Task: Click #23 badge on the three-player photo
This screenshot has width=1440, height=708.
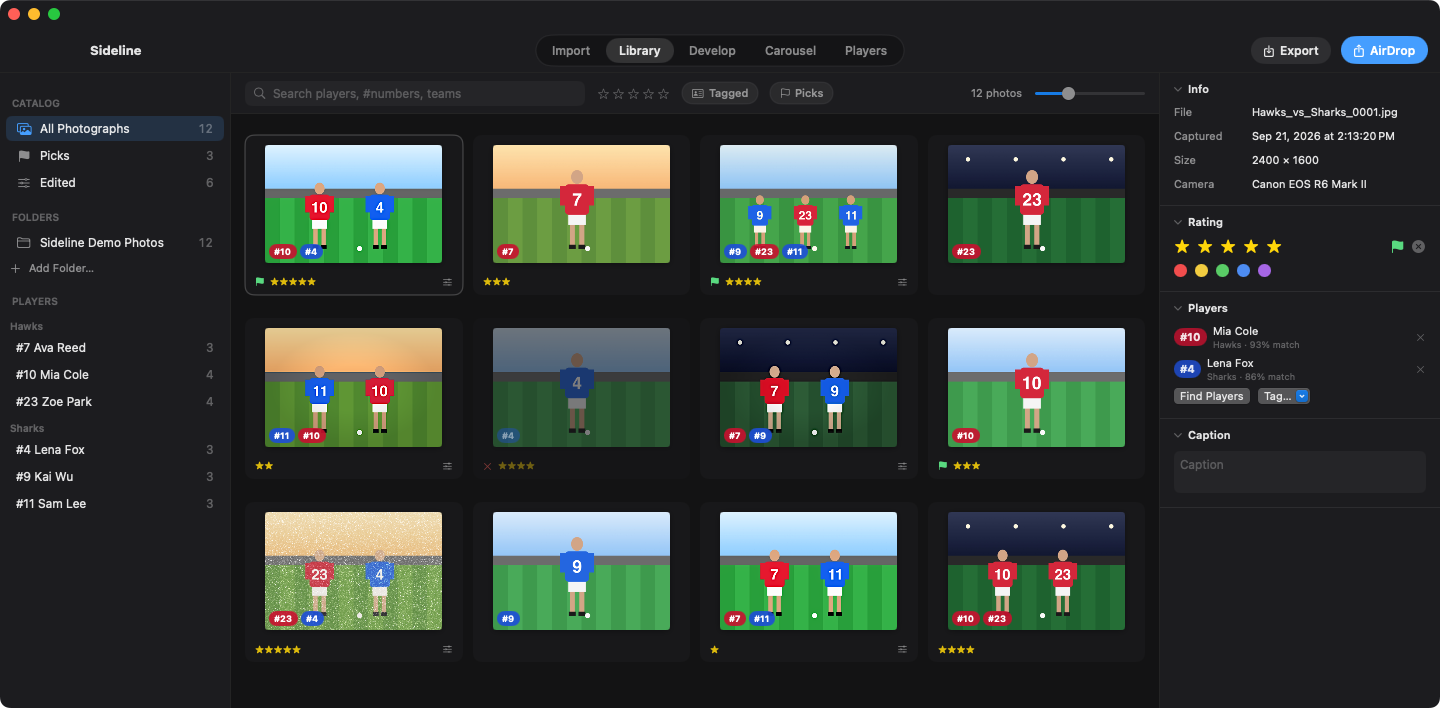Action: (764, 252)
